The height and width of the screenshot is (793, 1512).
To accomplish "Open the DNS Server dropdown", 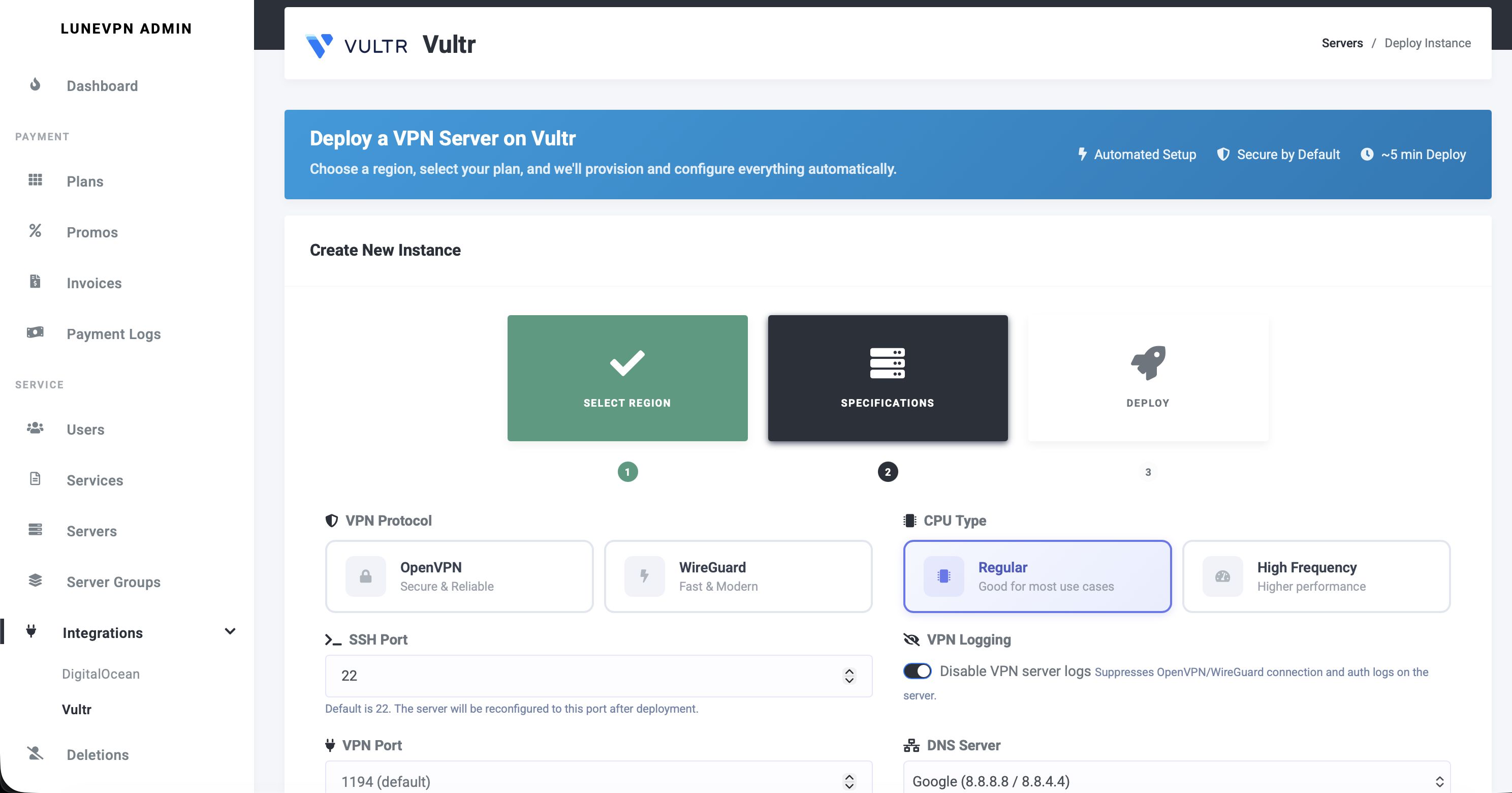I will click(x=1176, y=781).
